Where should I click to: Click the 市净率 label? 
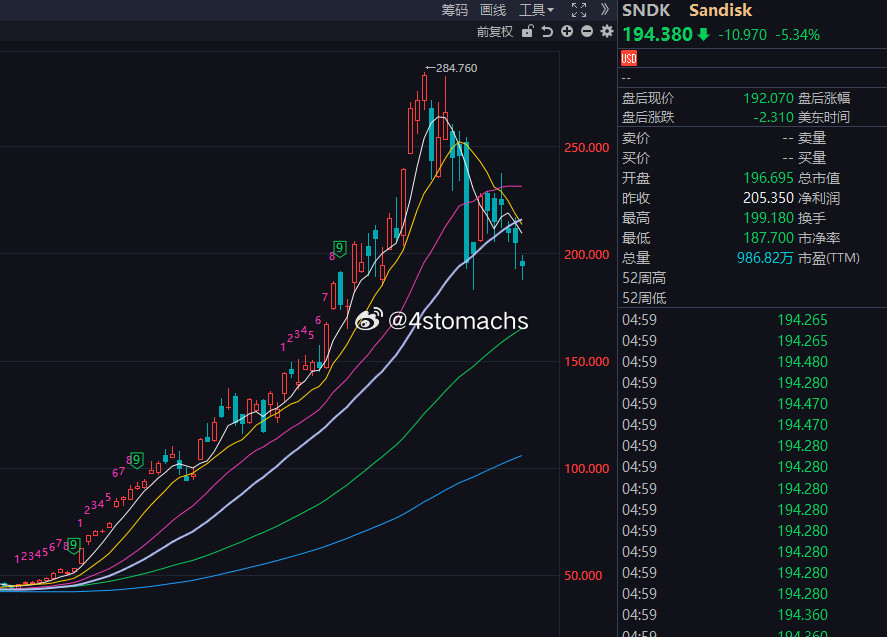819,238
